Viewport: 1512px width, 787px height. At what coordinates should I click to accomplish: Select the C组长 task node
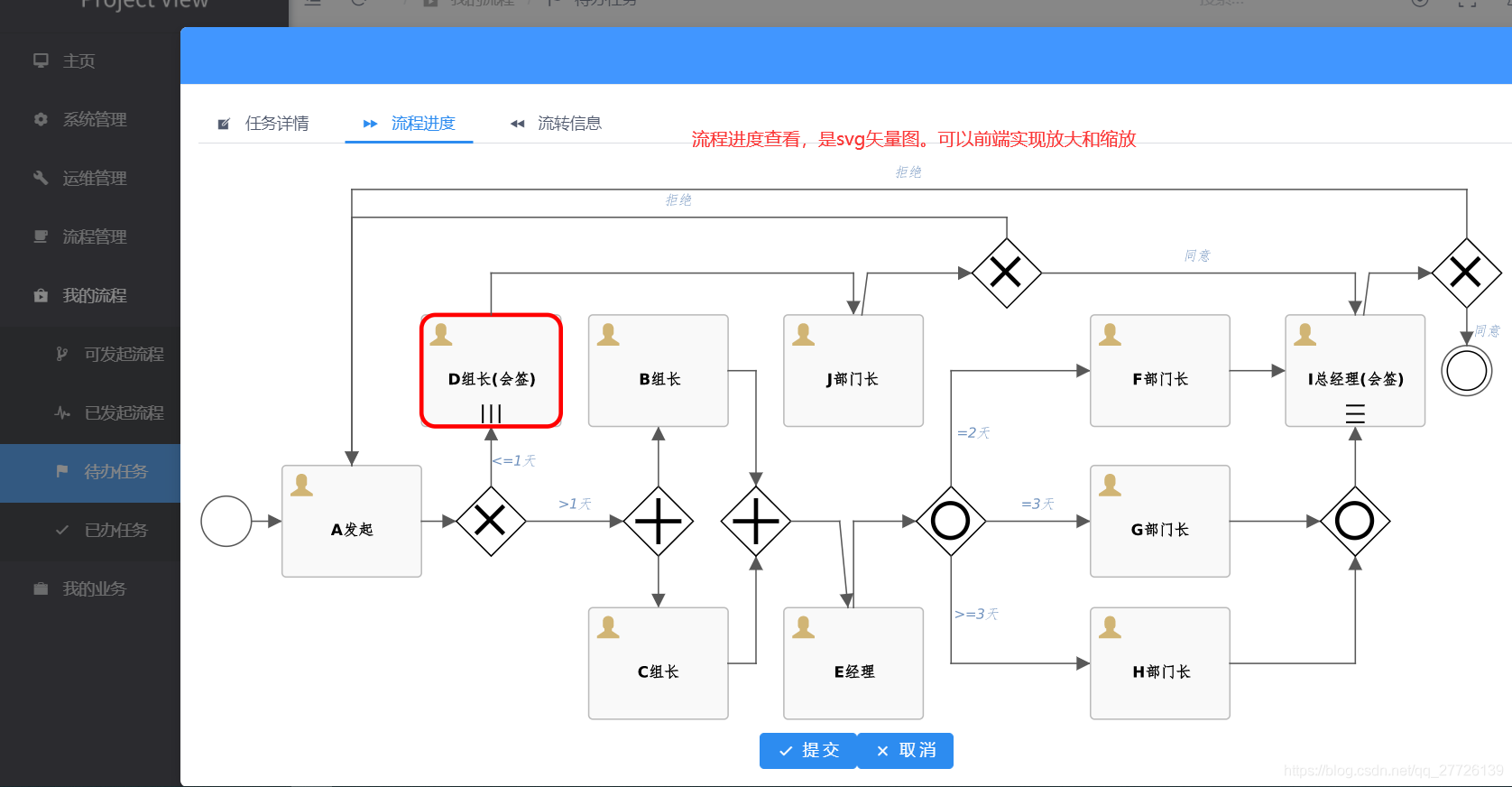659,663
